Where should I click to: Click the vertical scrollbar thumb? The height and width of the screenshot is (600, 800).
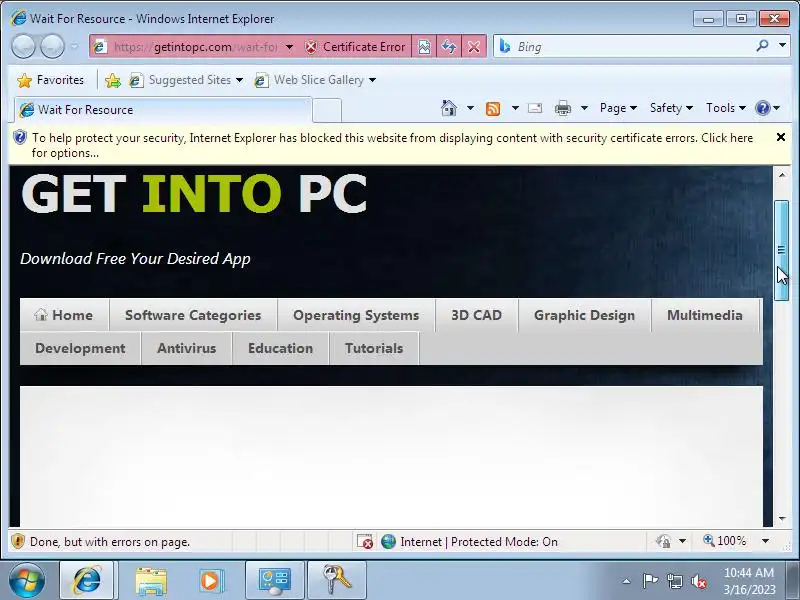[x=781, y=250]
